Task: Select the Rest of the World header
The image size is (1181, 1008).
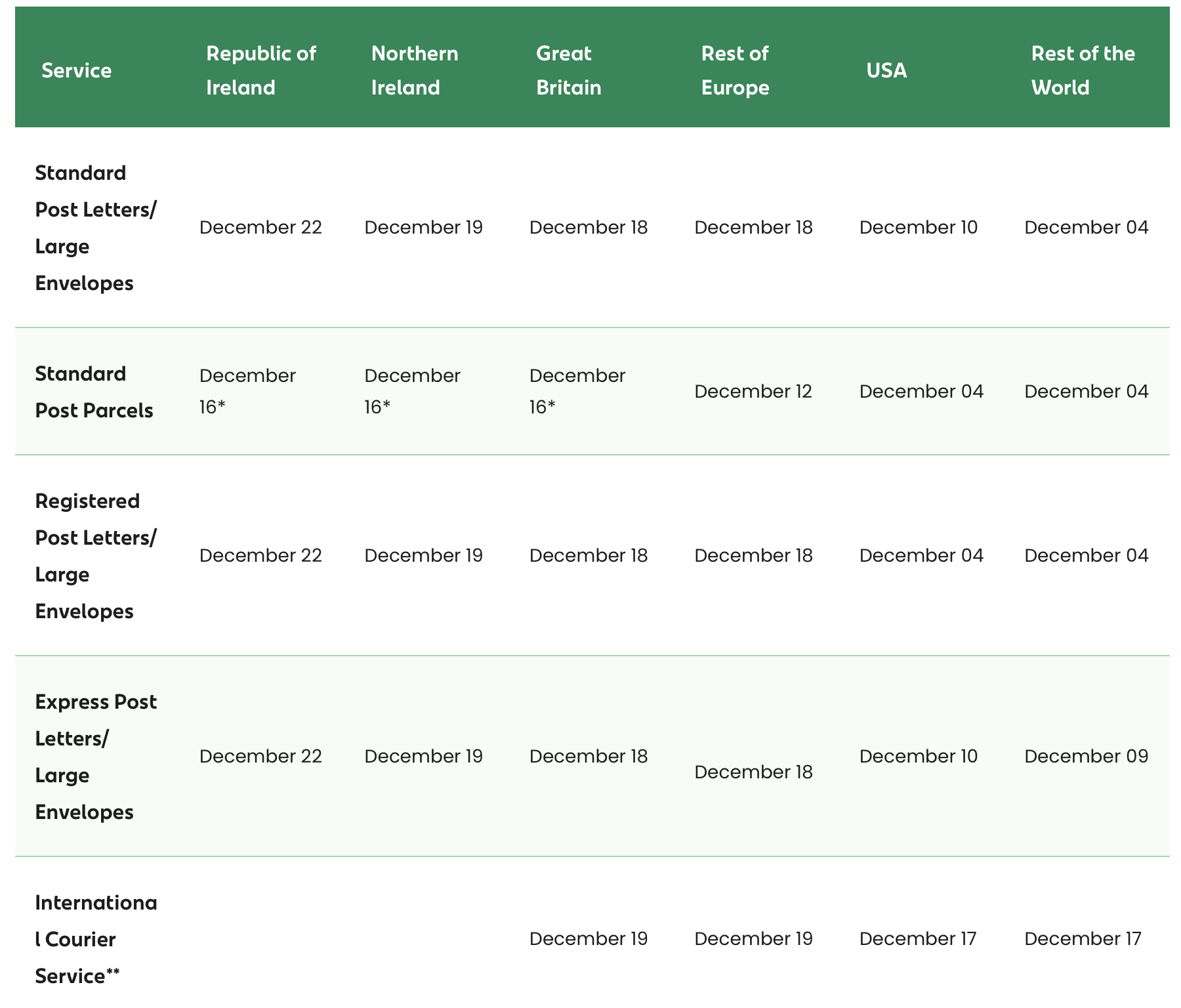Action: tap(1083, 70)
